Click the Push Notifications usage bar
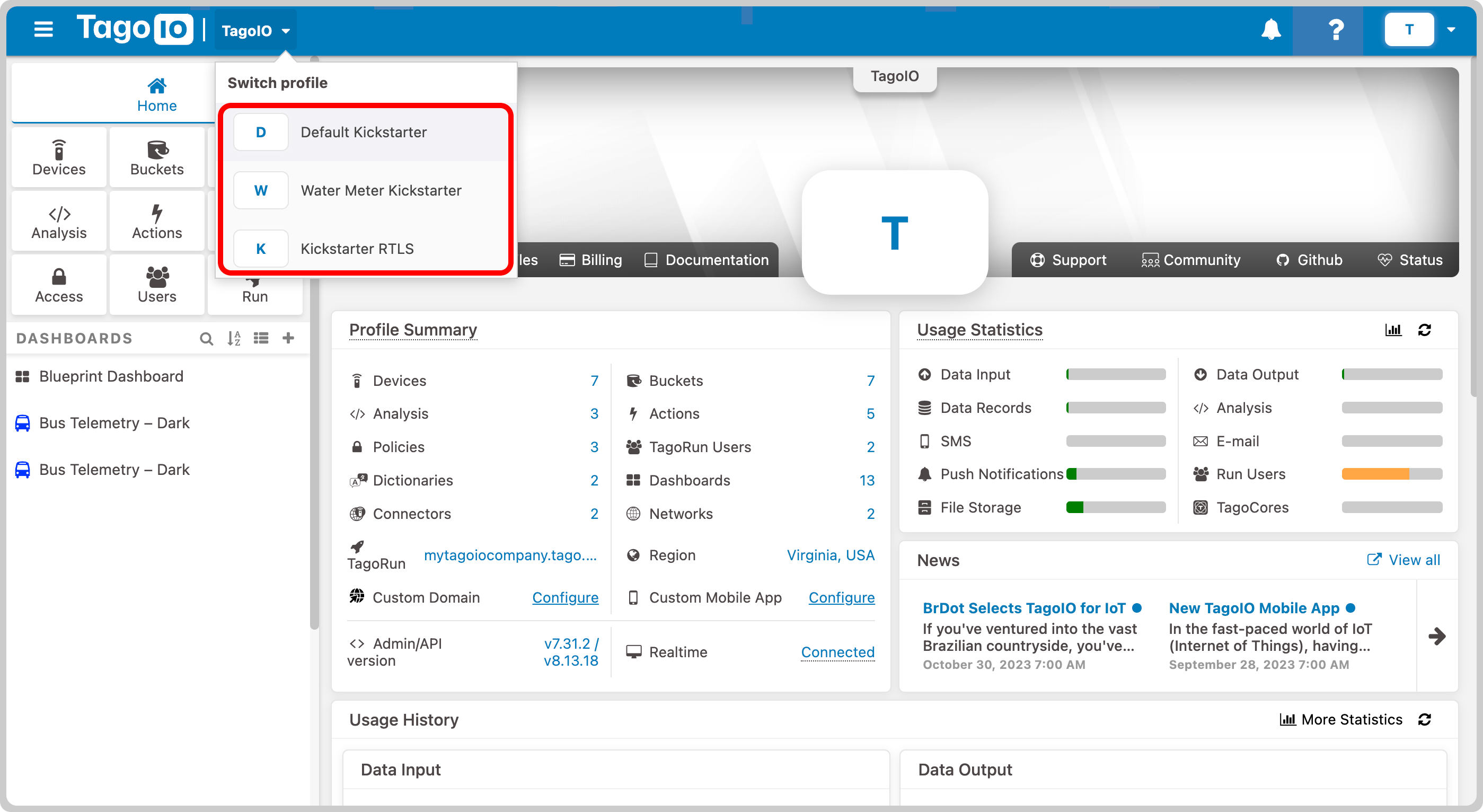This screenshot has height=812, width=1483. click(x=1115, y=474)
